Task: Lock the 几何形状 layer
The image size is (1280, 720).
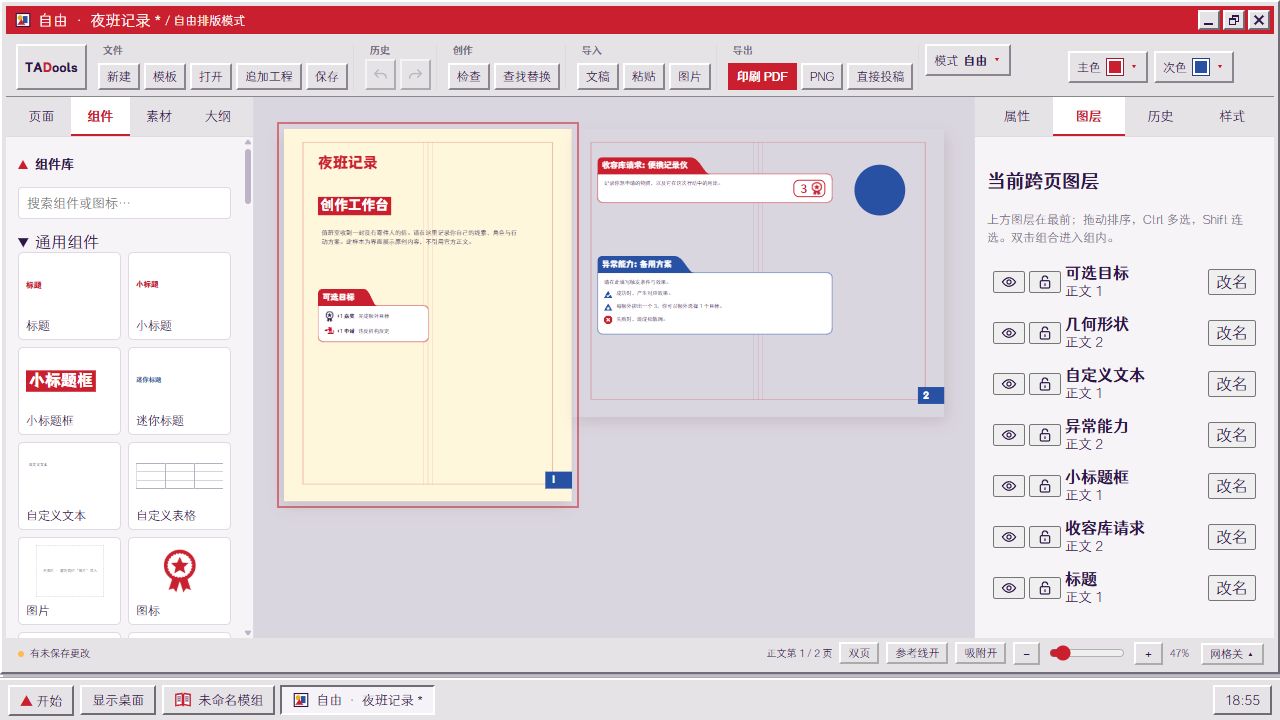Action: [x=1045, y=333]
